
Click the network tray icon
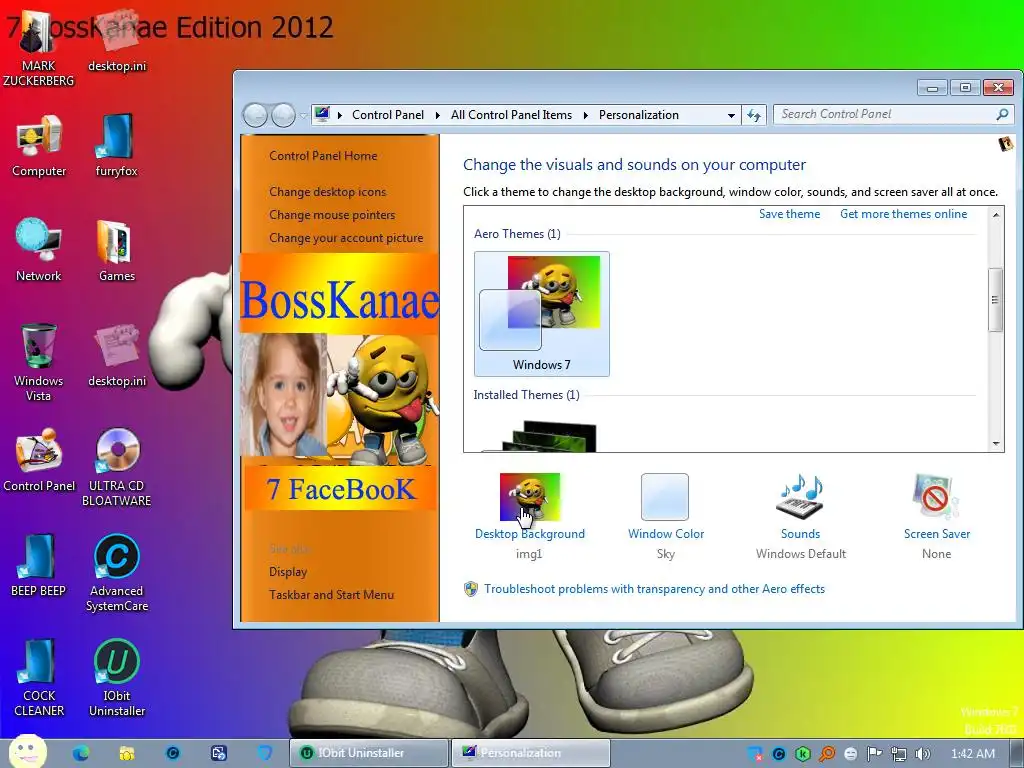pyautogui.click(x=899, y=754)
